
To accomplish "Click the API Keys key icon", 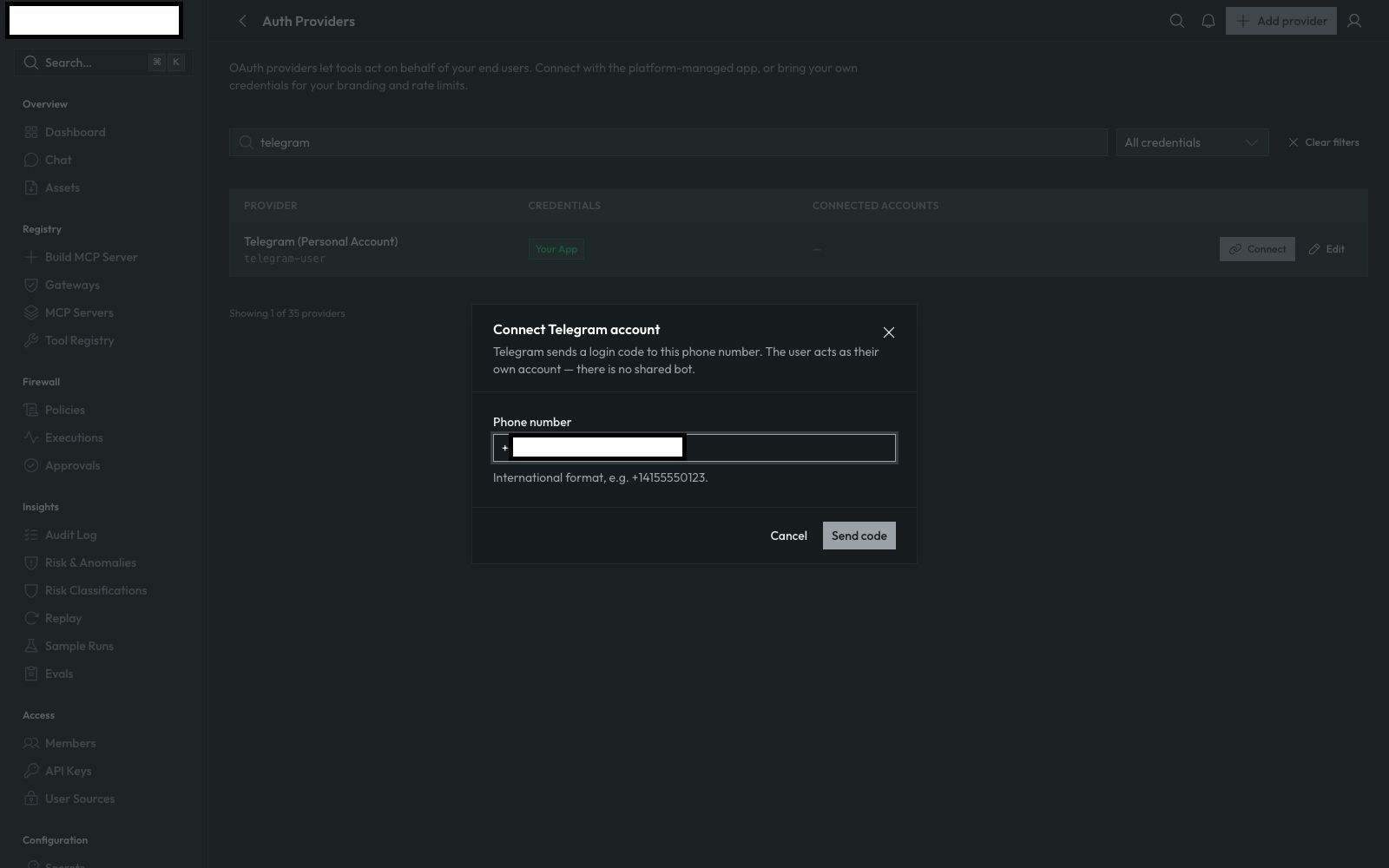I will (31, 771).
